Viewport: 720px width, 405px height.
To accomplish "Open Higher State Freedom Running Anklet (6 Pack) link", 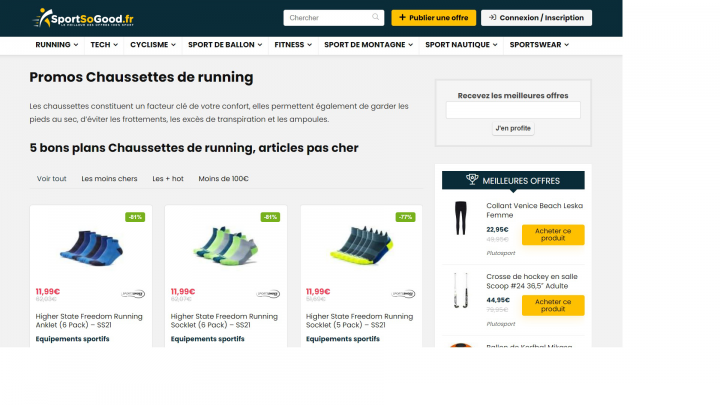I will (x=89, y=321).
